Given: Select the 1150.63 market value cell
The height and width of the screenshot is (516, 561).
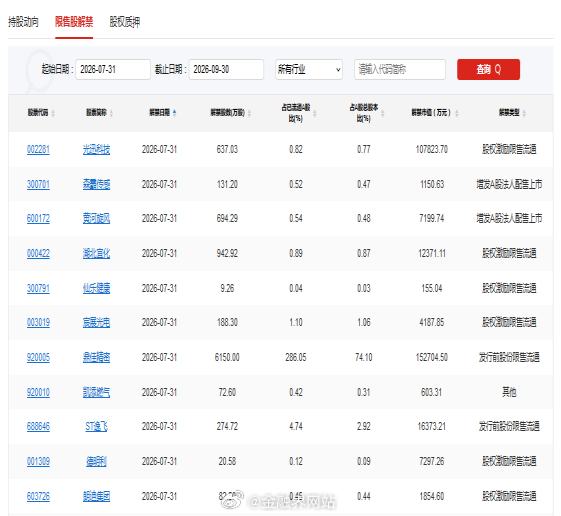Looking at the screenshot, I should 431,185.
